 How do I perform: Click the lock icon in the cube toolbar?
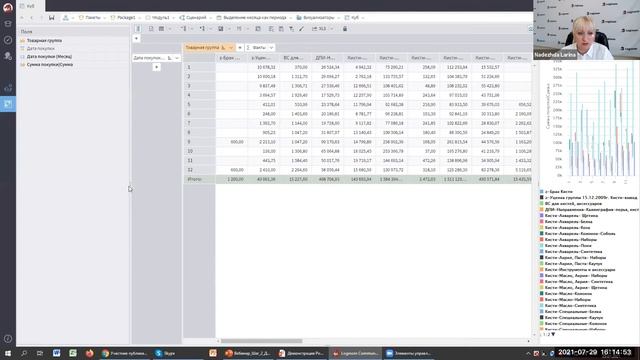345,29
